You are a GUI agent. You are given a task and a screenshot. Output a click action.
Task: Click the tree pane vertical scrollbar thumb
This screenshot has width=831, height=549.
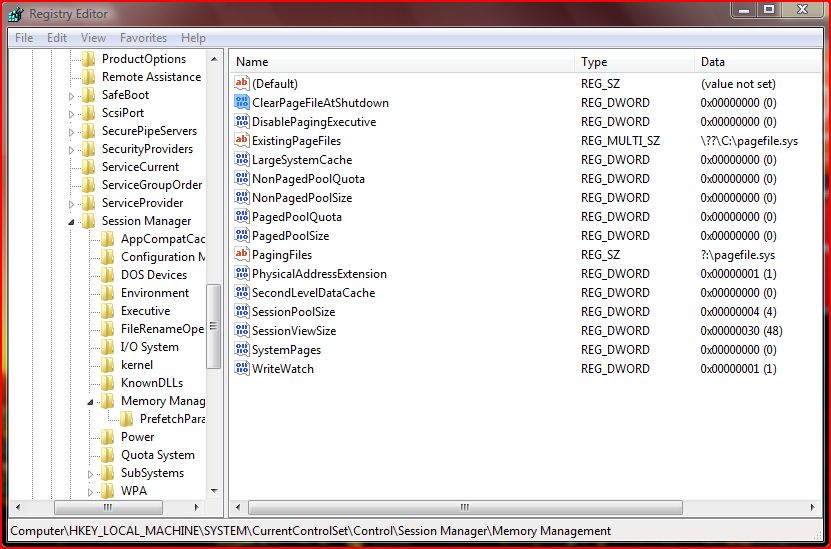click(x=213, y=326)
